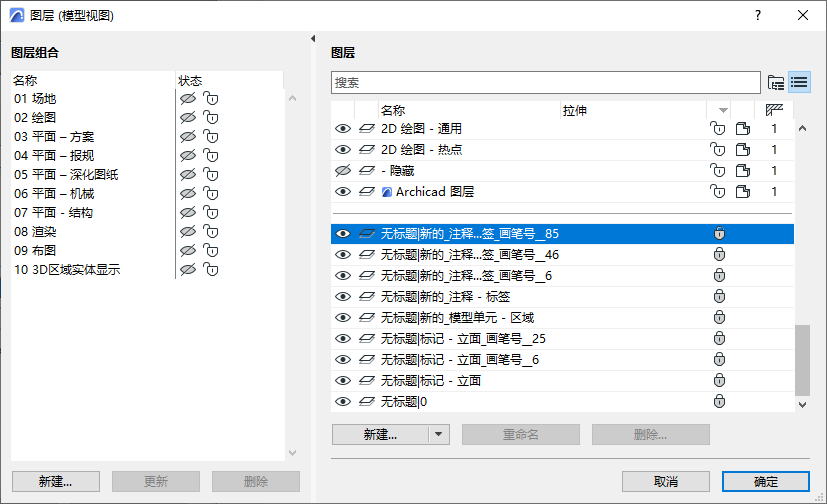Toggle wireframe icon of 无标题|新的_注释...签_画笔号_6
The width and height of the screenshot is (827, 504).
click(x=367, y=276)
